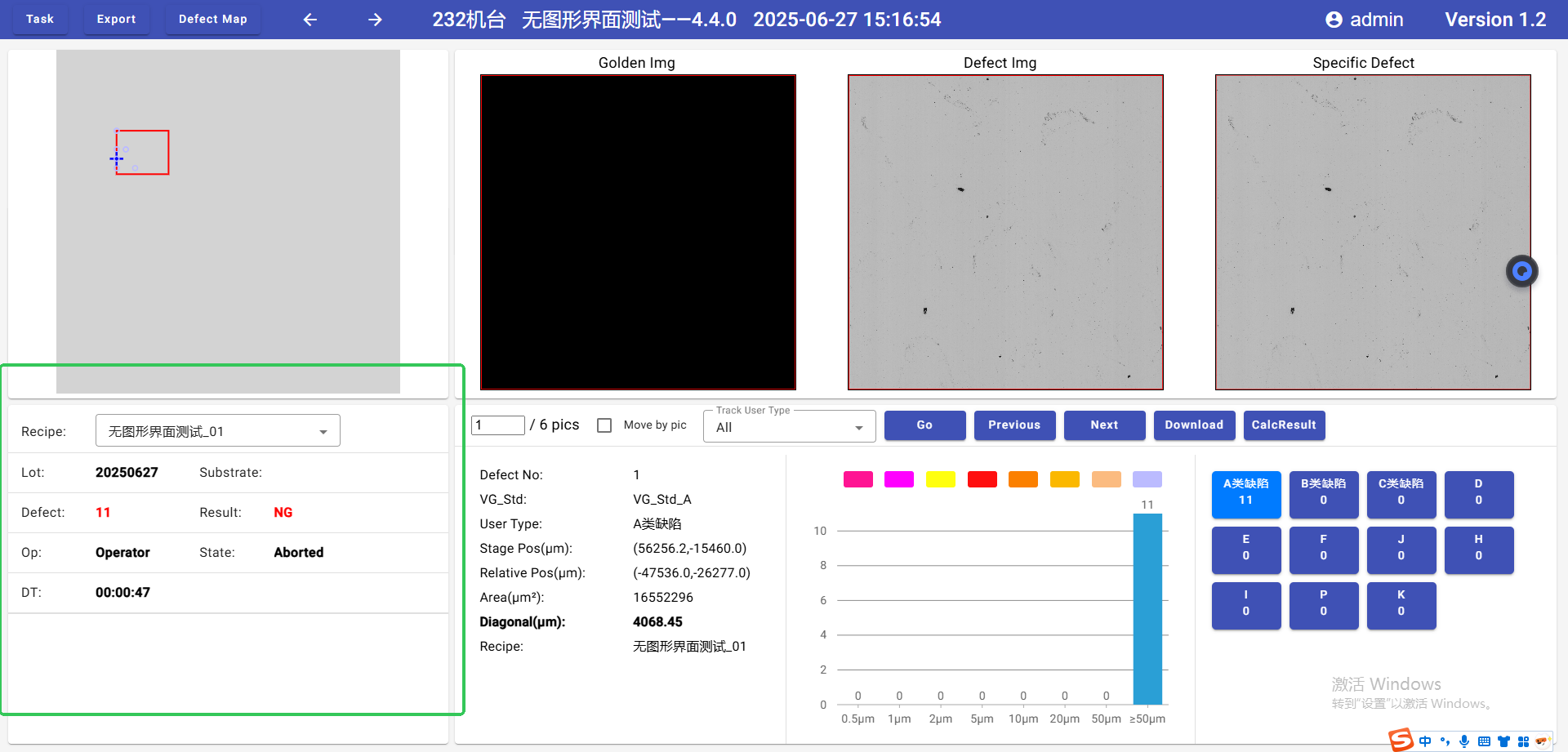Select the J defect category button

click(x=1401, y=550)
